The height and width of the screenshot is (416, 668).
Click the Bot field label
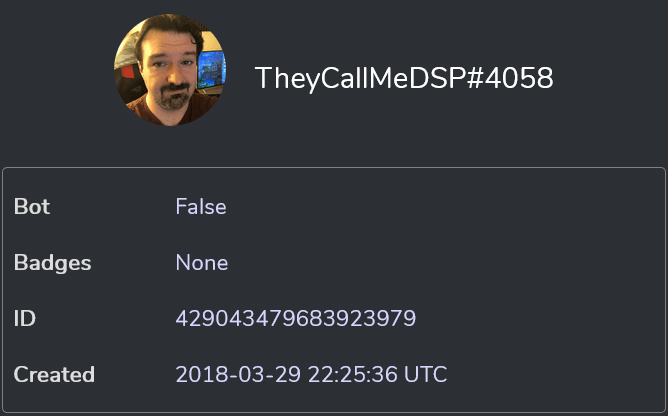click(x=32, y=207)
